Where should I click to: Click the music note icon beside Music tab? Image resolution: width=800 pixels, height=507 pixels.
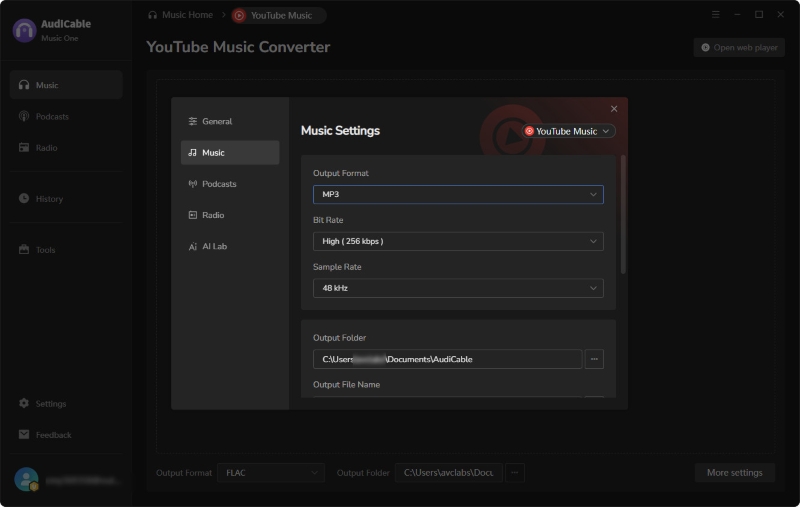(192, 153)
